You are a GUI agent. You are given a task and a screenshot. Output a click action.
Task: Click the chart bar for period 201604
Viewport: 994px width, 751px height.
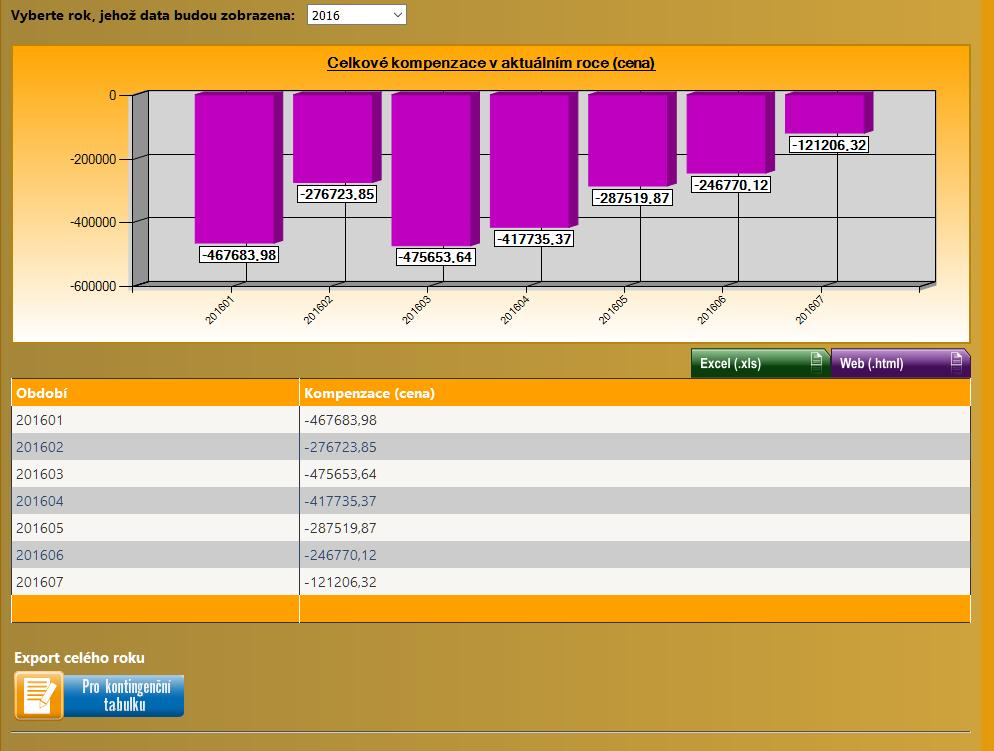(x=533, y=160)
